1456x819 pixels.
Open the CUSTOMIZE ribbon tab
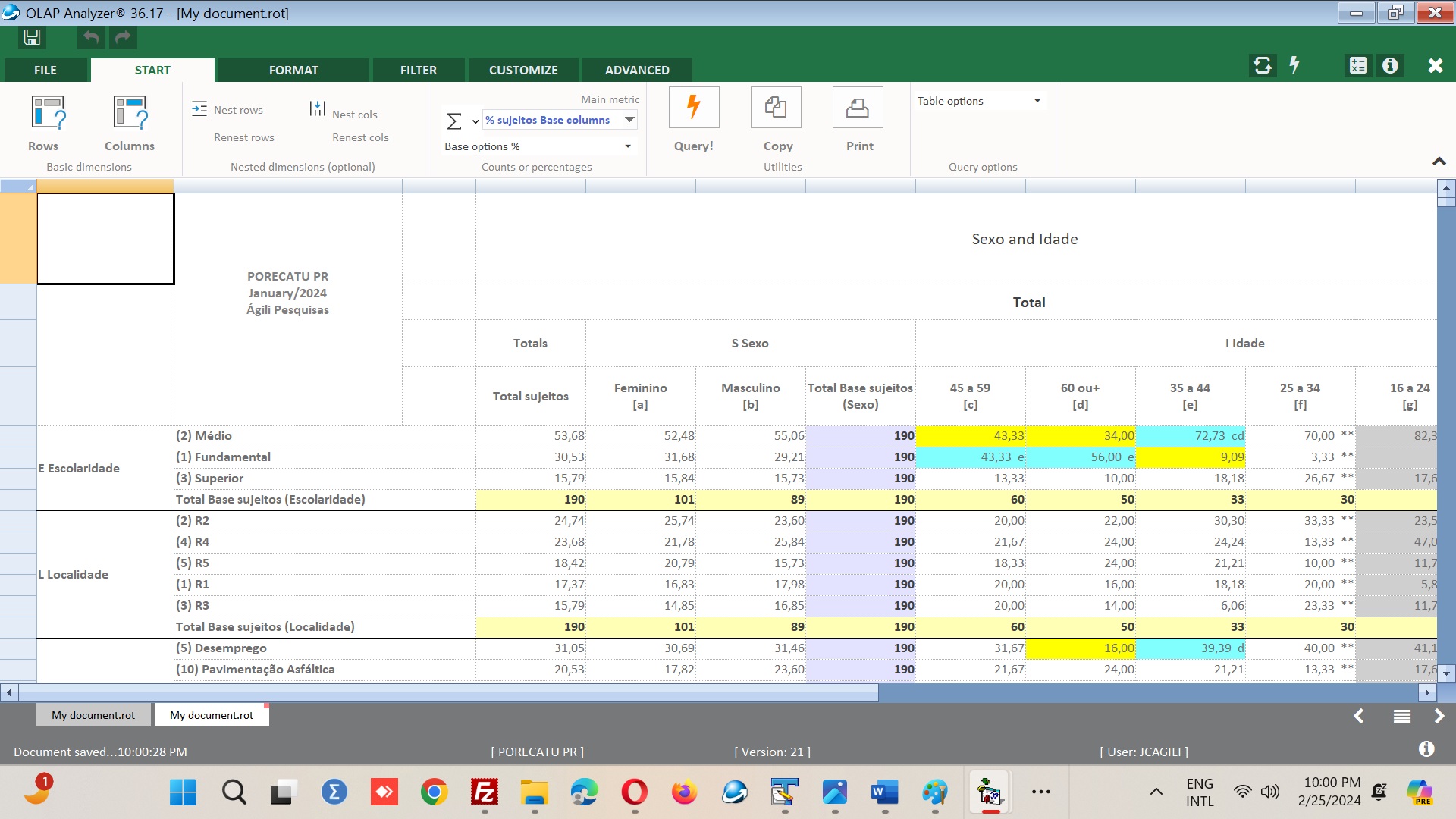tap(522, 70)
